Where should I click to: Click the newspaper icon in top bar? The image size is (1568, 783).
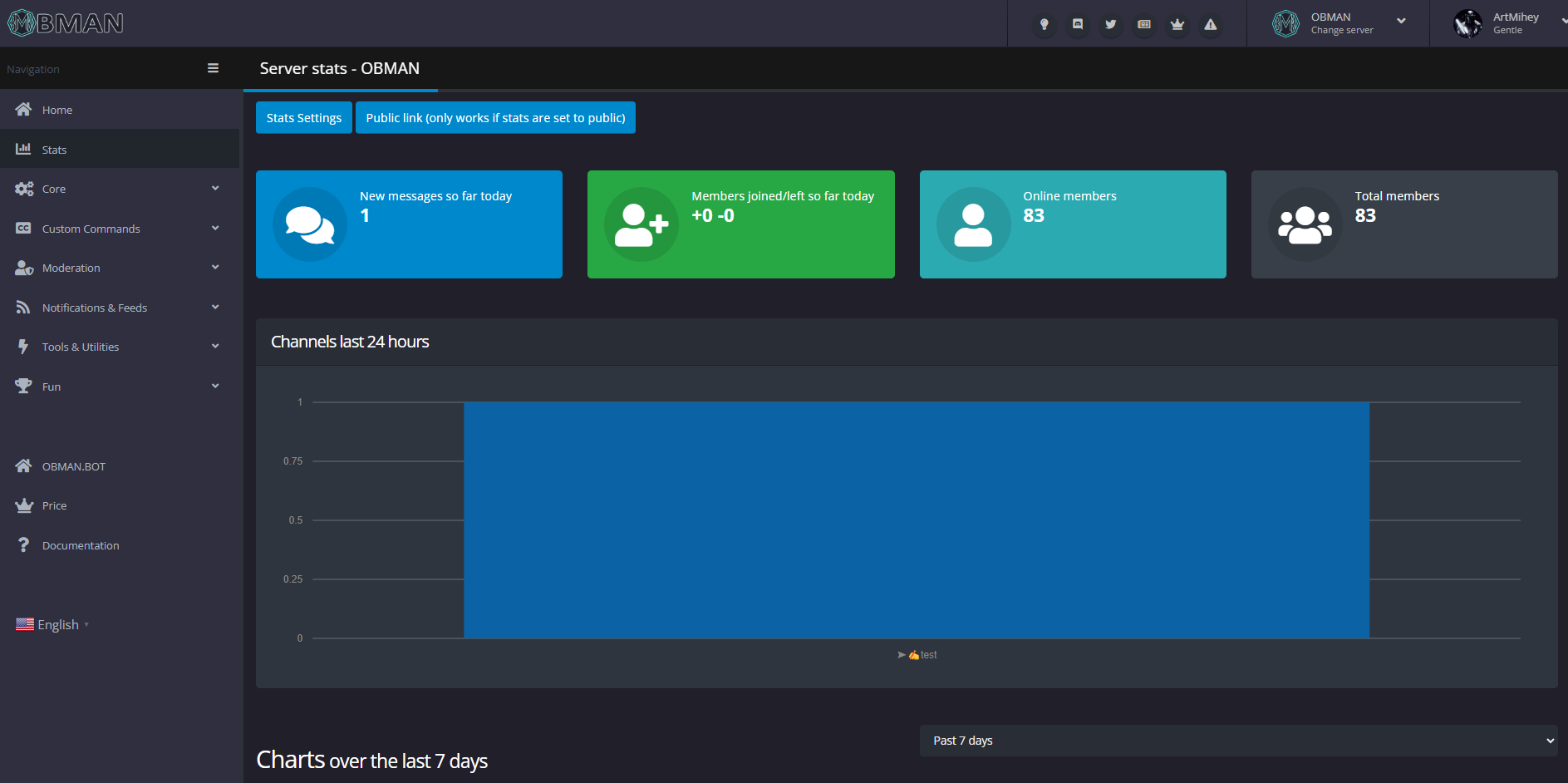coord(1143,24)
